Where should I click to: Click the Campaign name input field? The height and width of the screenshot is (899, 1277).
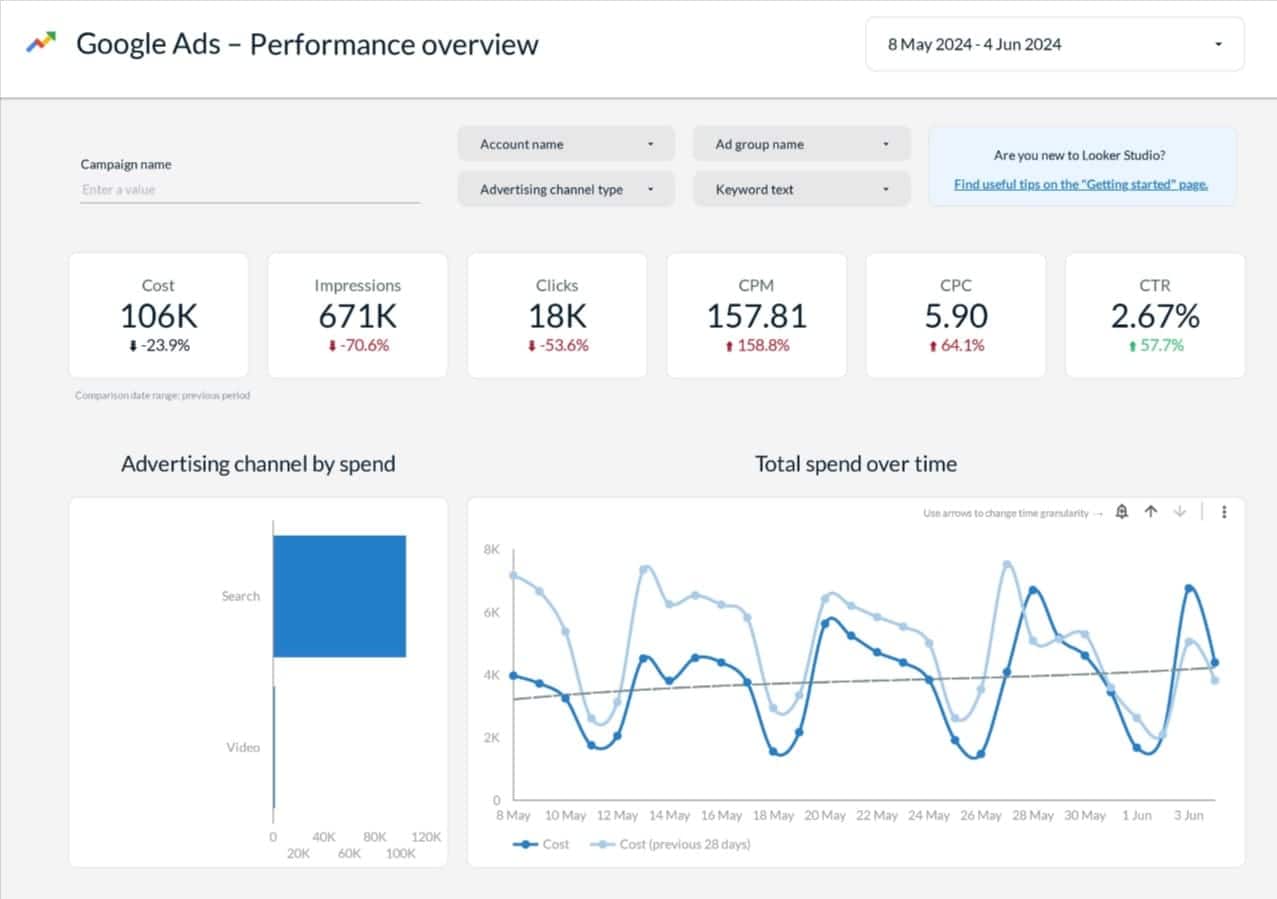coord(250,189)
